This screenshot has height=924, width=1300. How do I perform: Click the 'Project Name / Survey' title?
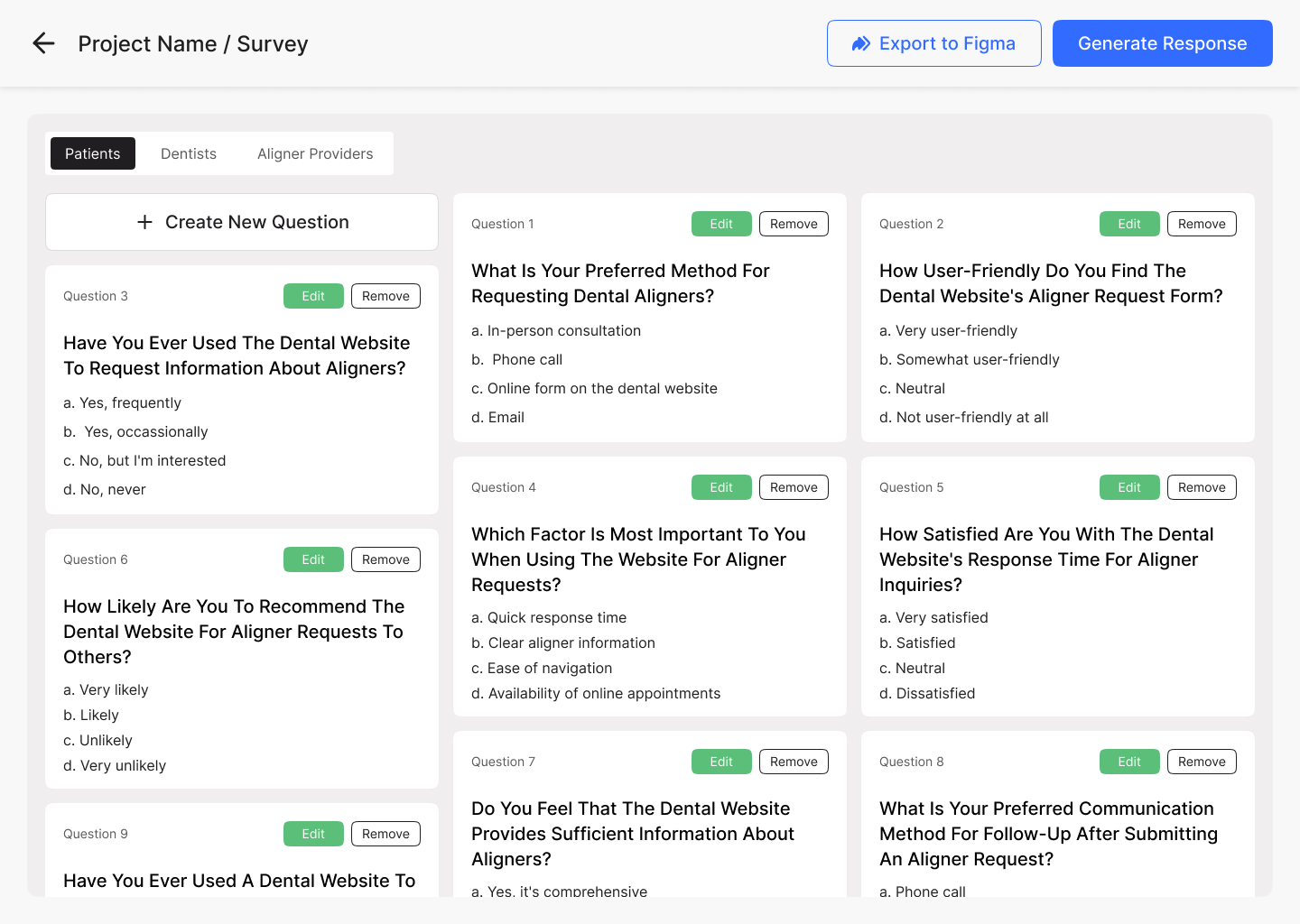tap(193, 43)
